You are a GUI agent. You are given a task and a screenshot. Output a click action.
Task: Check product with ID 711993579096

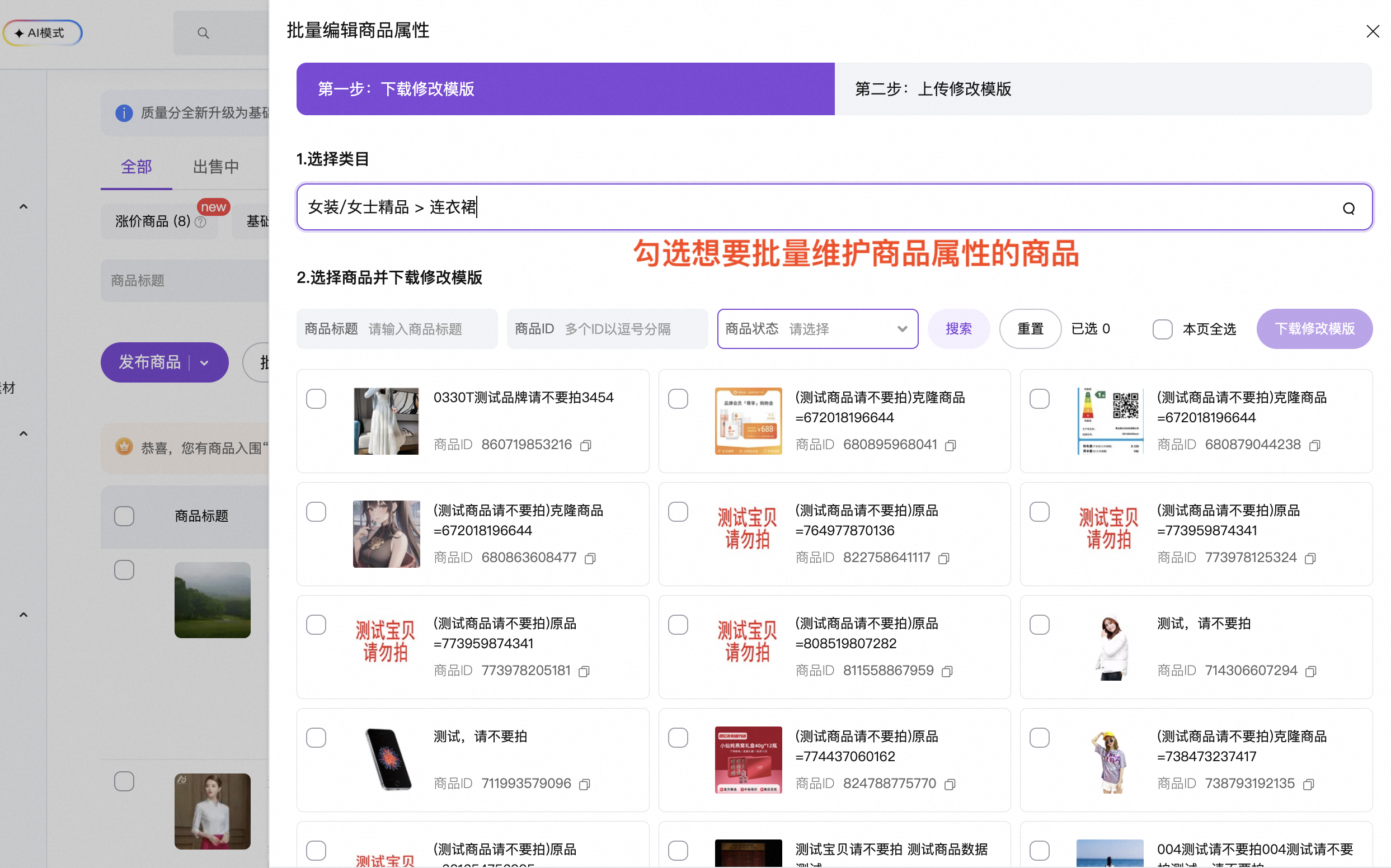[316, 738]
